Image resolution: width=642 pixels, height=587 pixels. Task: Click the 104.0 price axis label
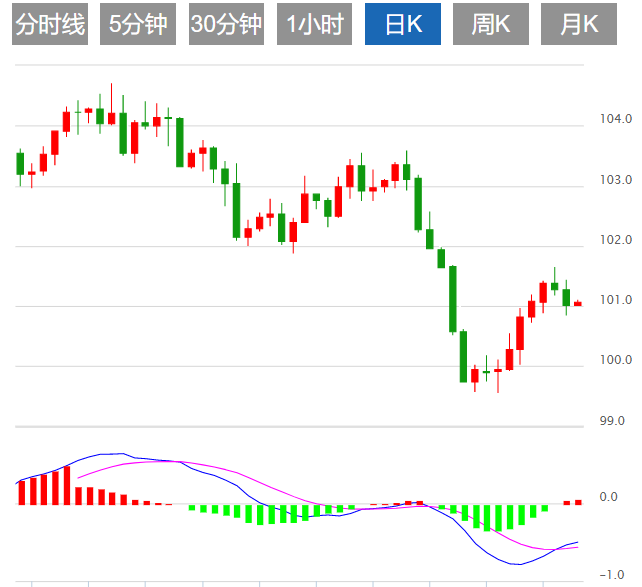tap(615, 120)
